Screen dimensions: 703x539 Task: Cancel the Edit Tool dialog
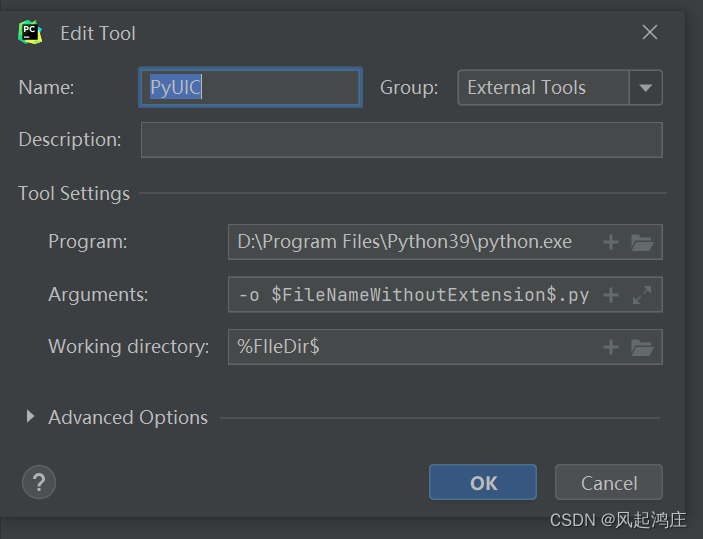[609, 483]
